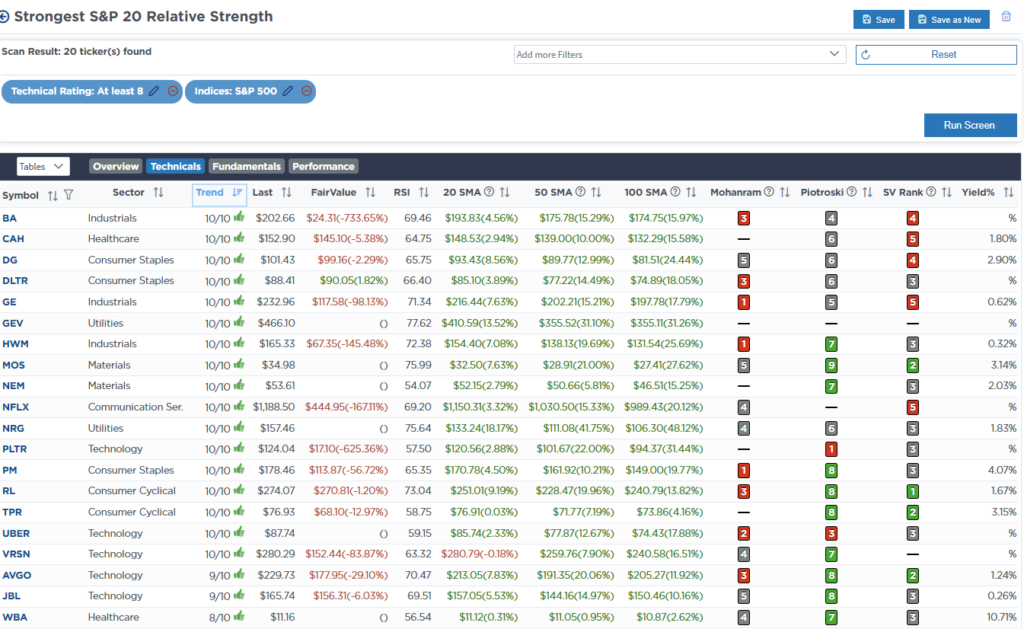Open the NFLX ticker link
This screenshot has width=1024, height=629.
[17, 407]
